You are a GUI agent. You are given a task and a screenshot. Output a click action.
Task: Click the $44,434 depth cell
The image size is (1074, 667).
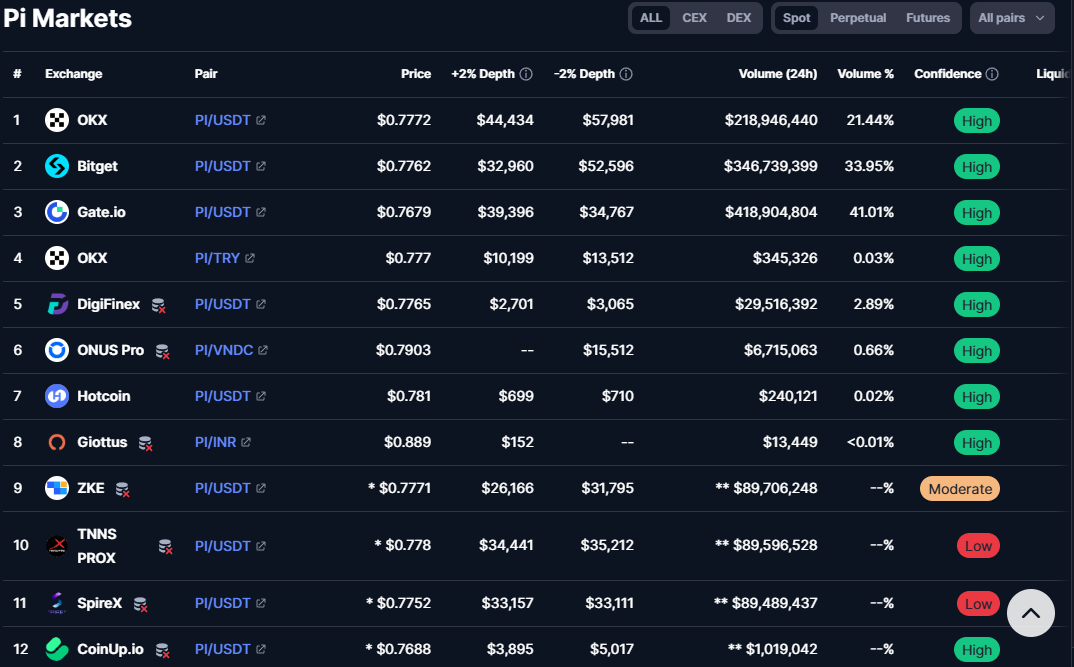tap(505, 120)
